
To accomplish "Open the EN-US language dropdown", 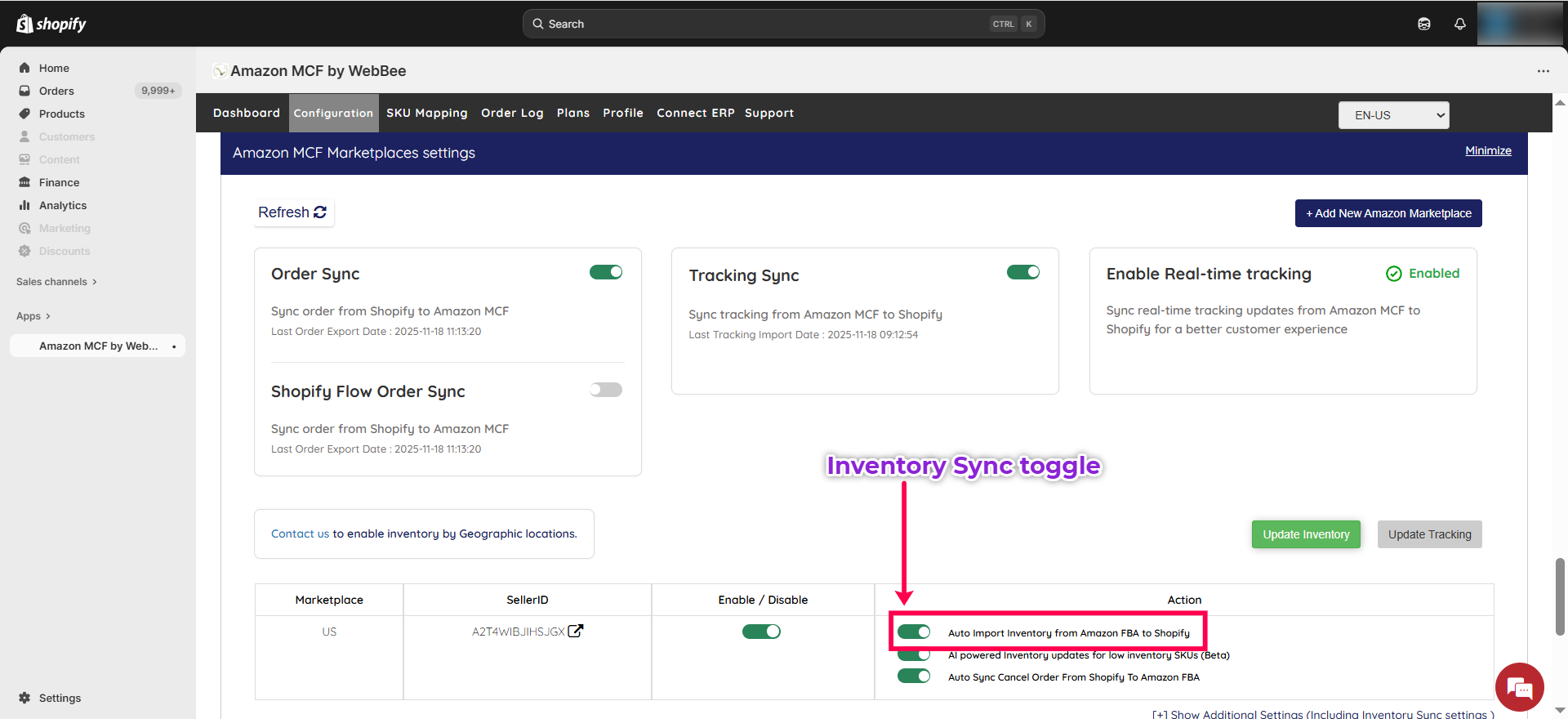I will [x=1393, y=115].
